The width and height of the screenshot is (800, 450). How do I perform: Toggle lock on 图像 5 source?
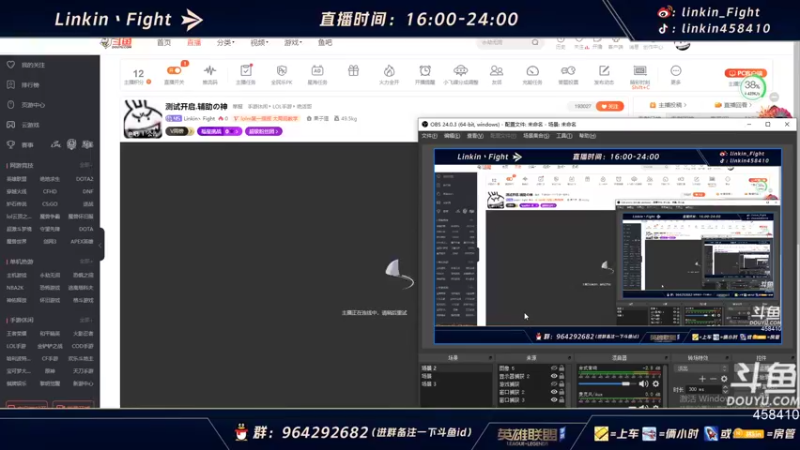[562, 368]
